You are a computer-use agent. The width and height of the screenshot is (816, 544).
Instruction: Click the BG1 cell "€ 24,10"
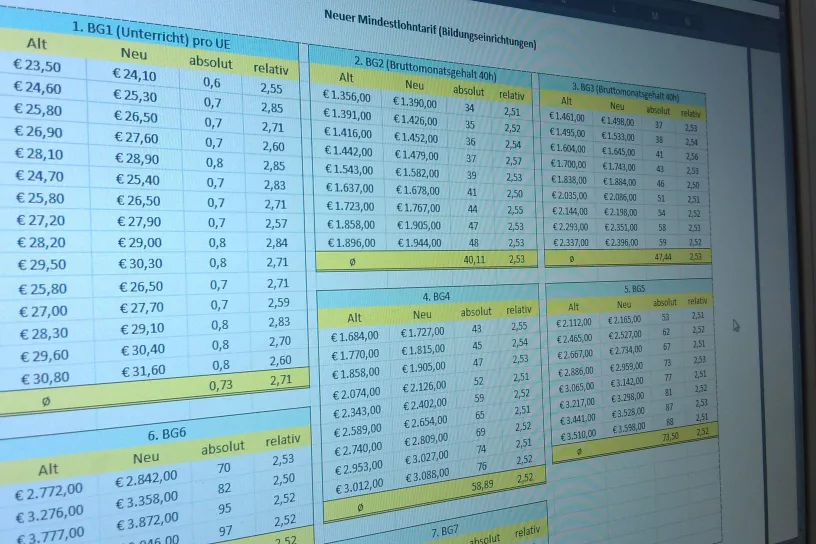(134, 75)
